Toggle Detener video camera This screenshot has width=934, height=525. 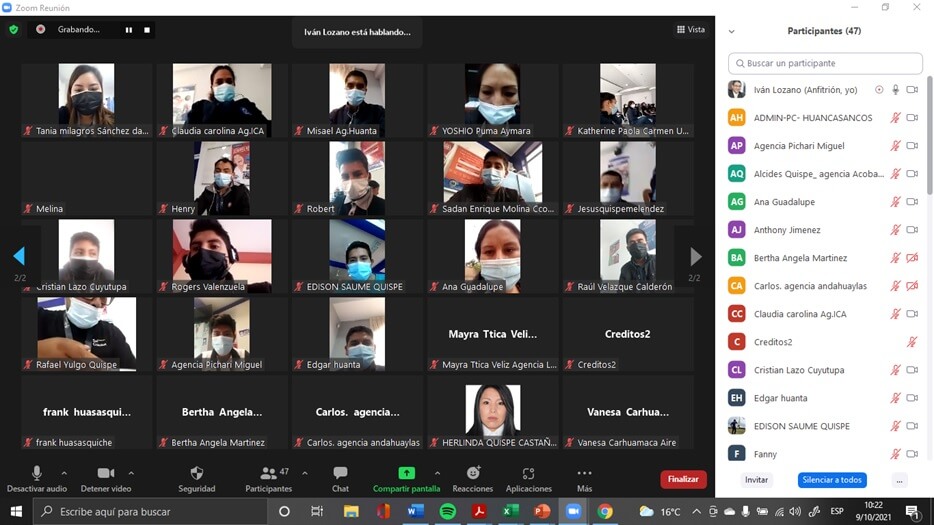tap(105, 473)
